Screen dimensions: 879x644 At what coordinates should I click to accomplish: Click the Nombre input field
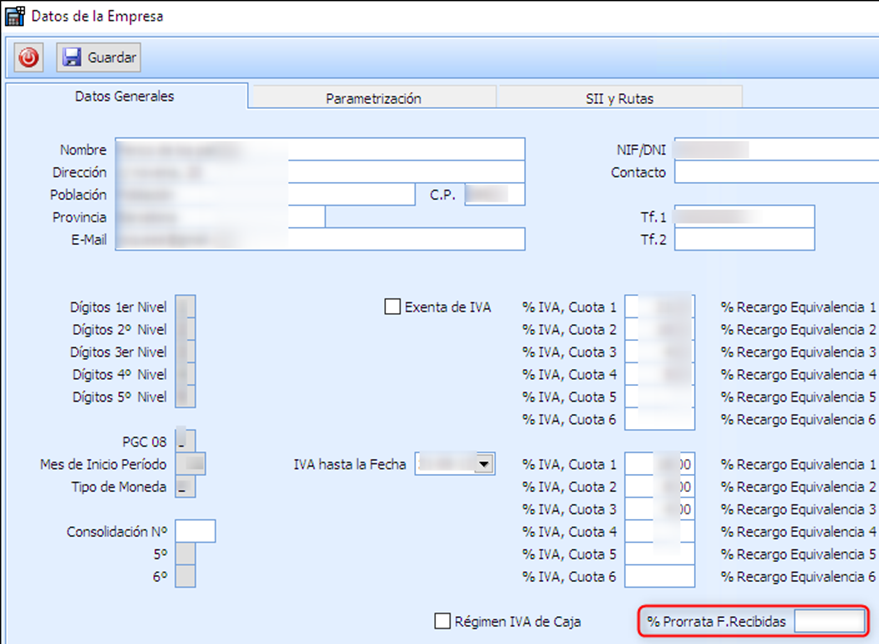coord(320,149)
